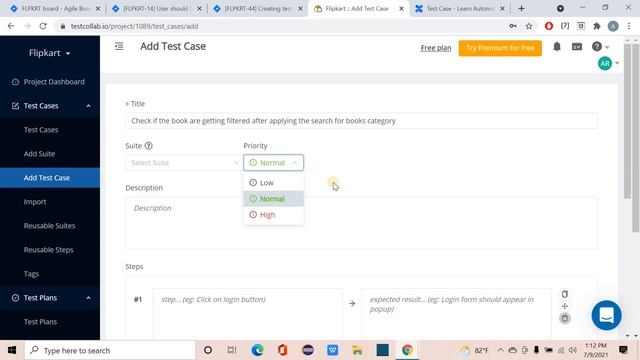
Task: Select Normal priority option
Action: pos(273,199)
